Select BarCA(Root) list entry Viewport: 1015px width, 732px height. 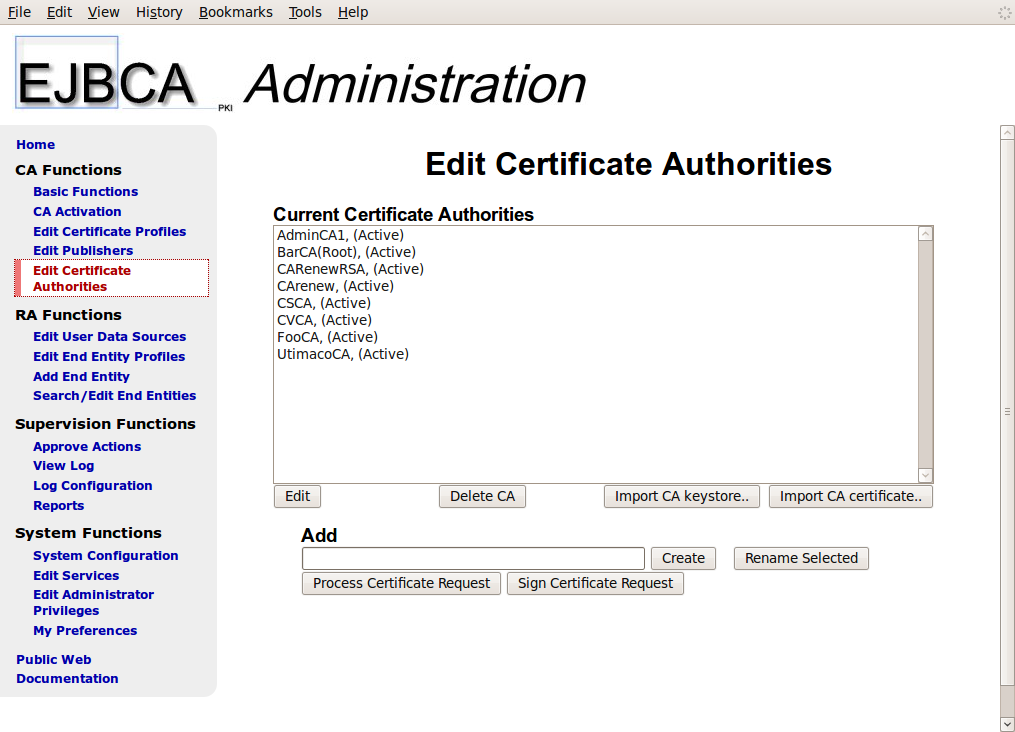[x=346, y=252]
